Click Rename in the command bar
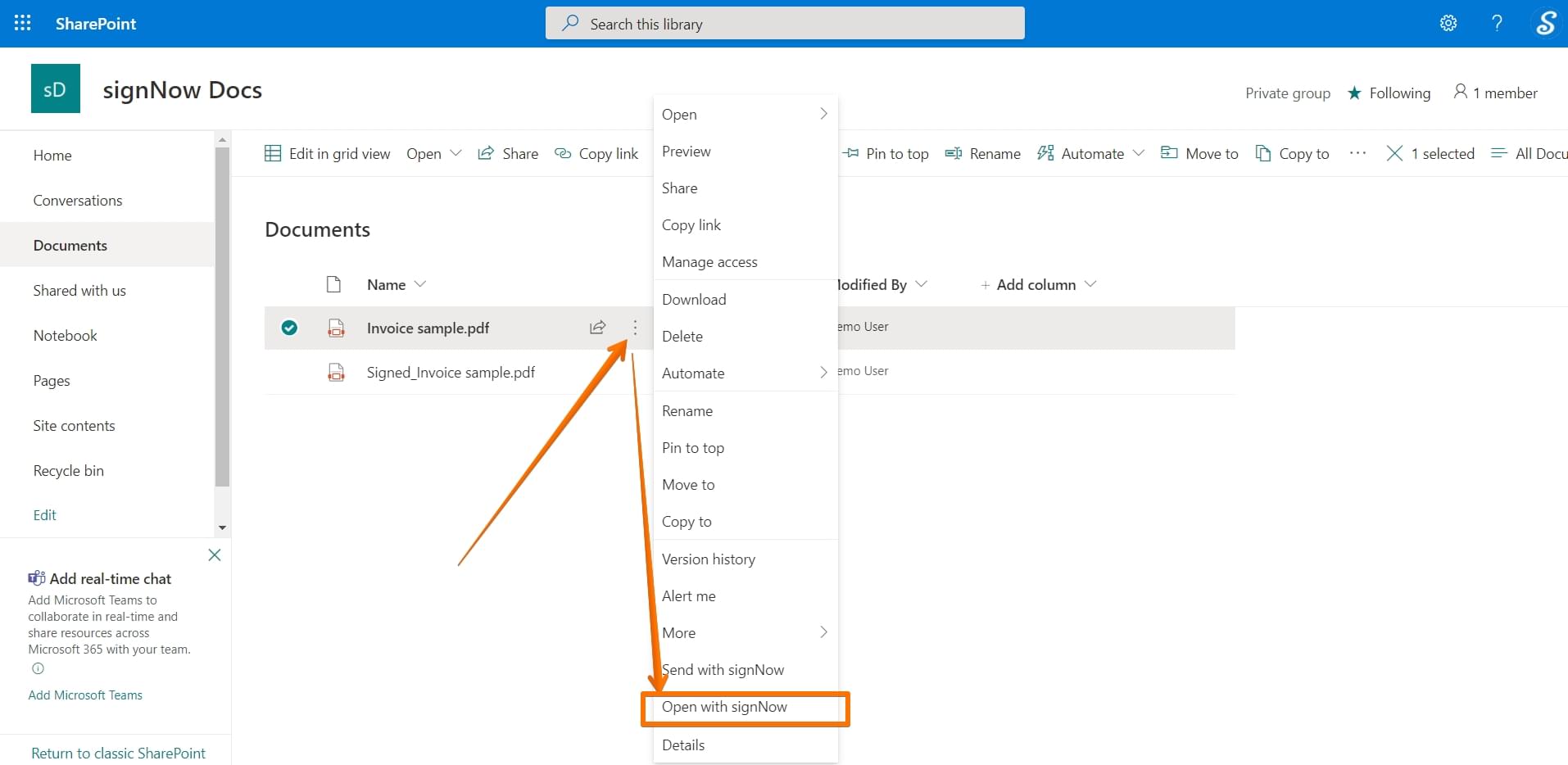This screenshot has width=1568, height=765. pyautogui.click(x=982, y=153)
